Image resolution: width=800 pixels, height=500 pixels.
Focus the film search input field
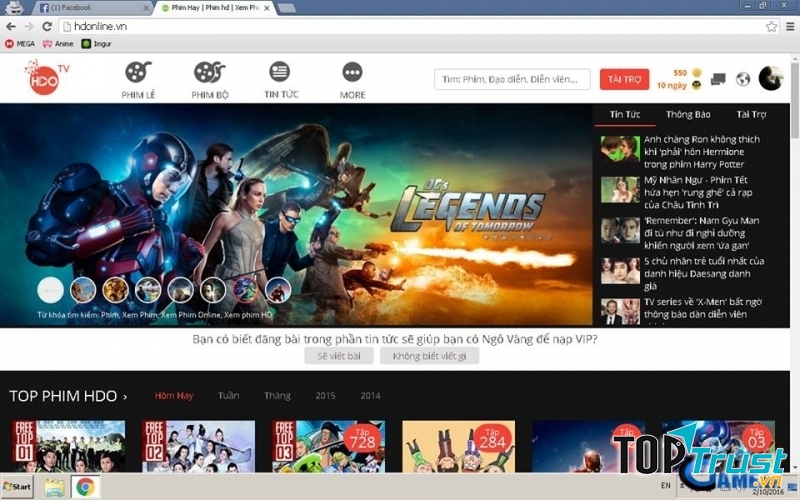(512, 79)
